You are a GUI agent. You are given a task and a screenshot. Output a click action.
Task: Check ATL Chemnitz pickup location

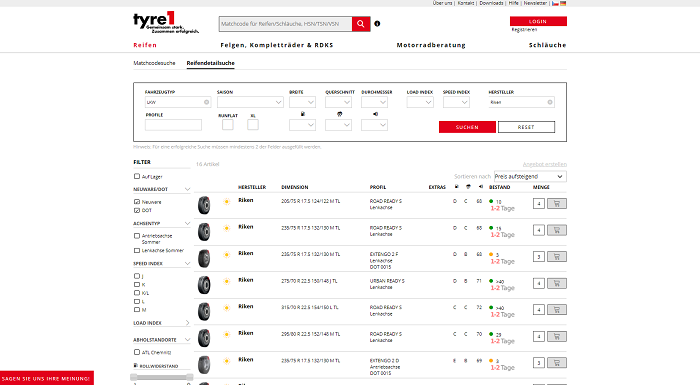pyautogui.click(x=137, y=352)
